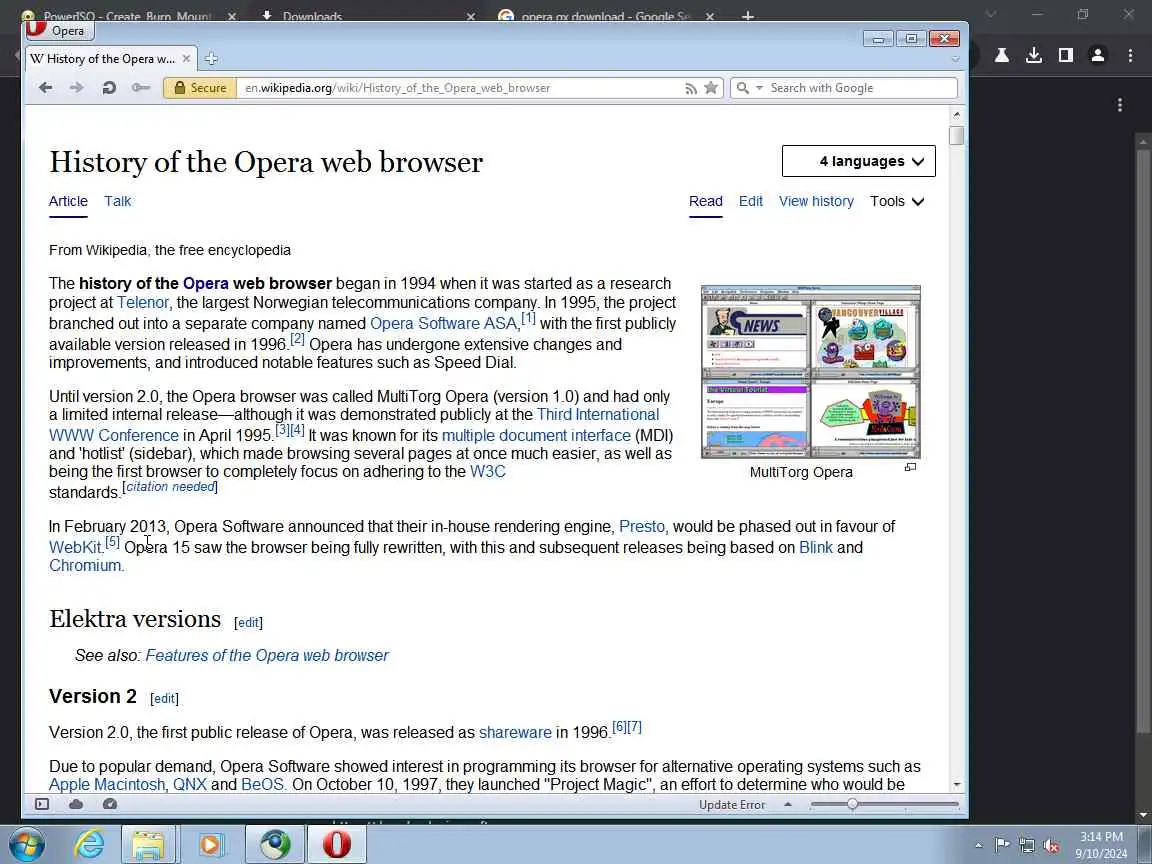Open a new tab in Opera with the plus icon

tap(211, 58)
